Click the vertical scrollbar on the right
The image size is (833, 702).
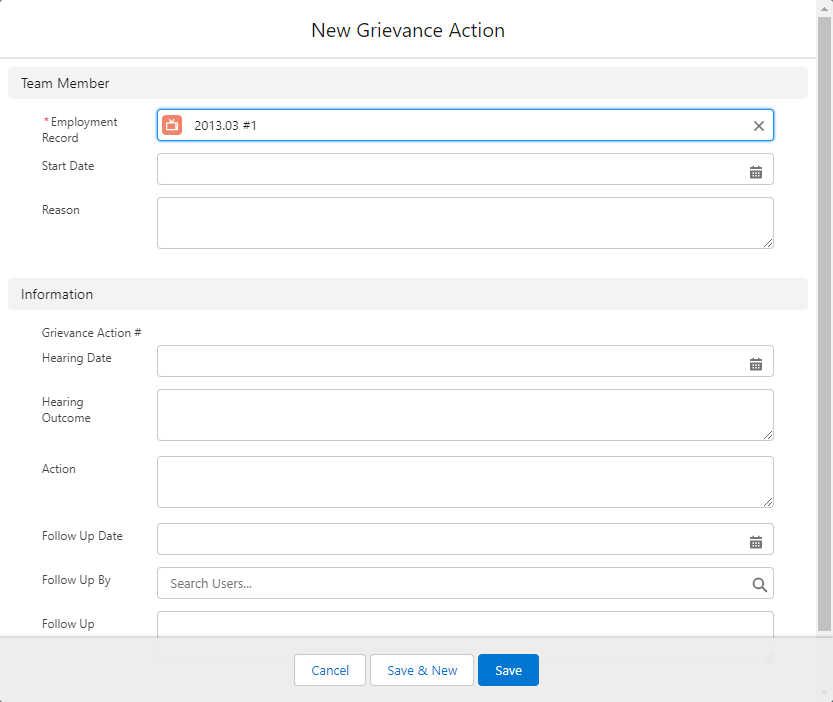(824, 320)
